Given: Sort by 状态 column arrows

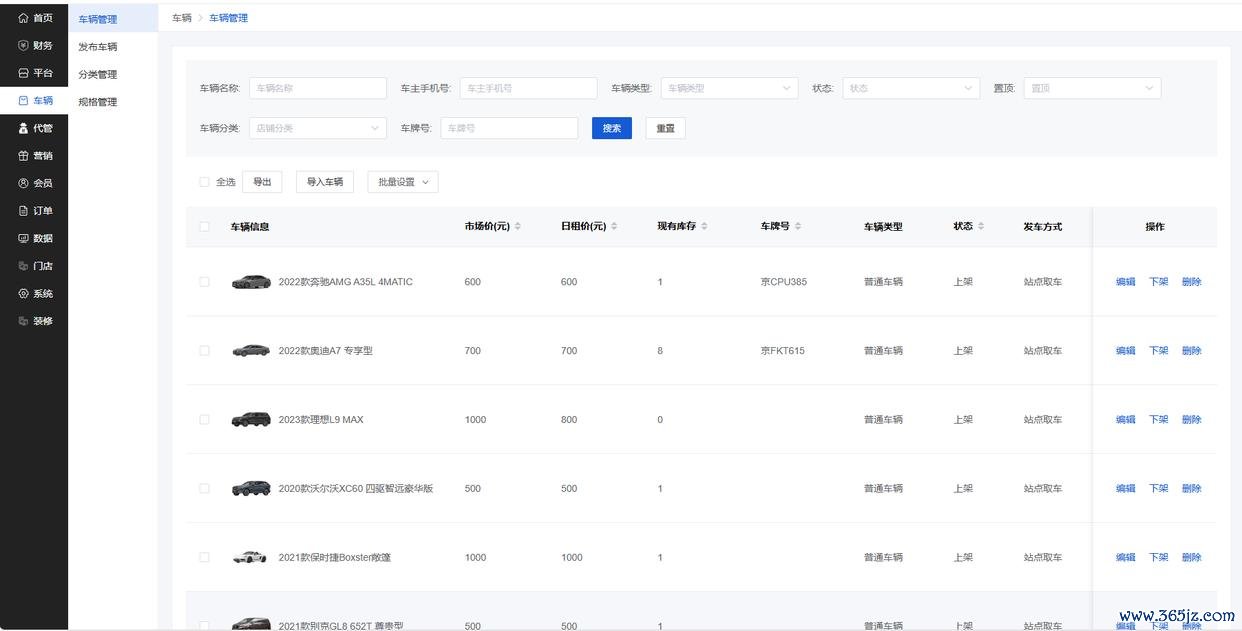Looking at the screenshot, I should [981, 226].
